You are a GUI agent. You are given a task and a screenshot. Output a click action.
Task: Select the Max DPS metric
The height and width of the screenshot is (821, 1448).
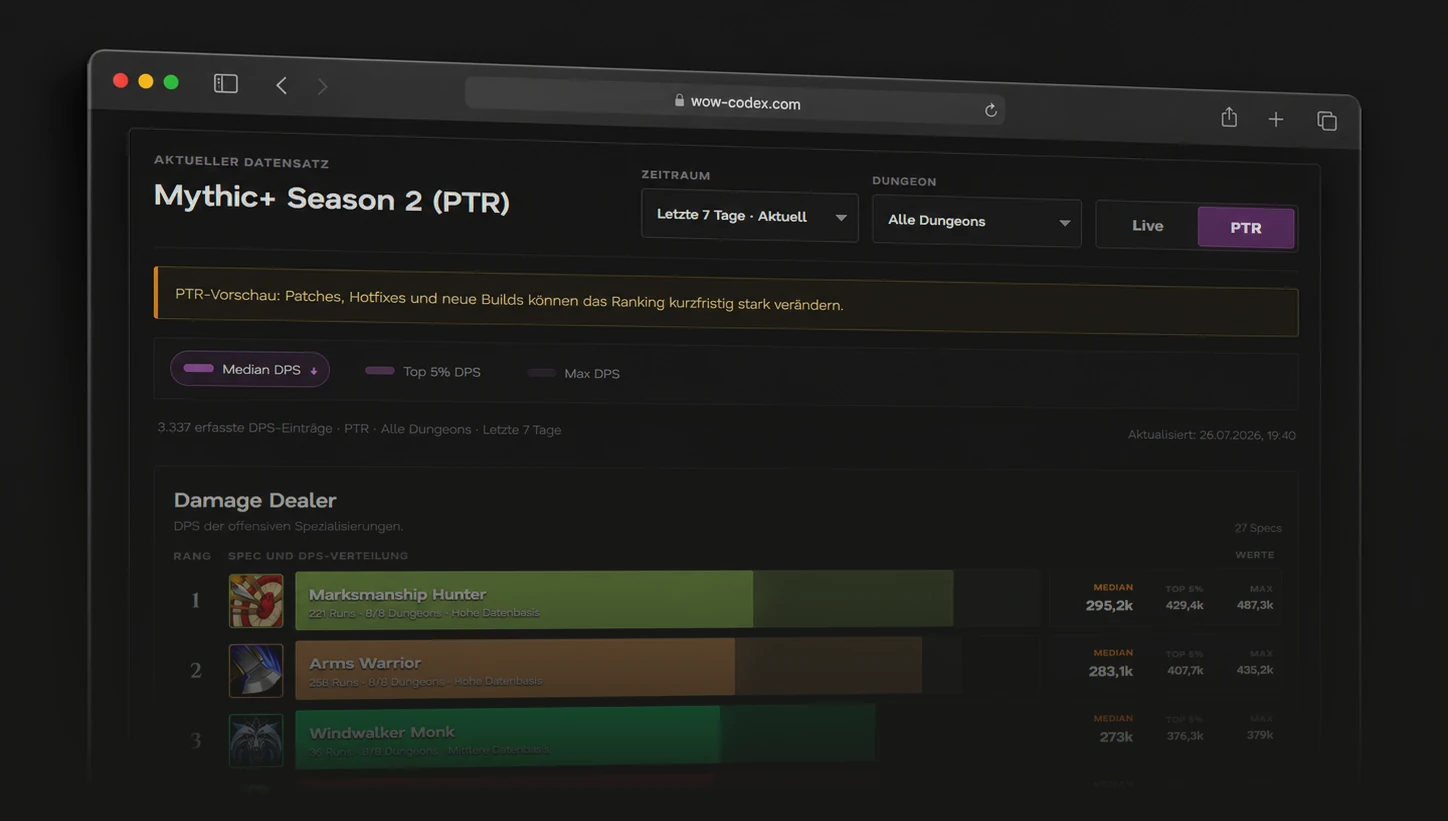pyautogui.click(x=575, y=373)
